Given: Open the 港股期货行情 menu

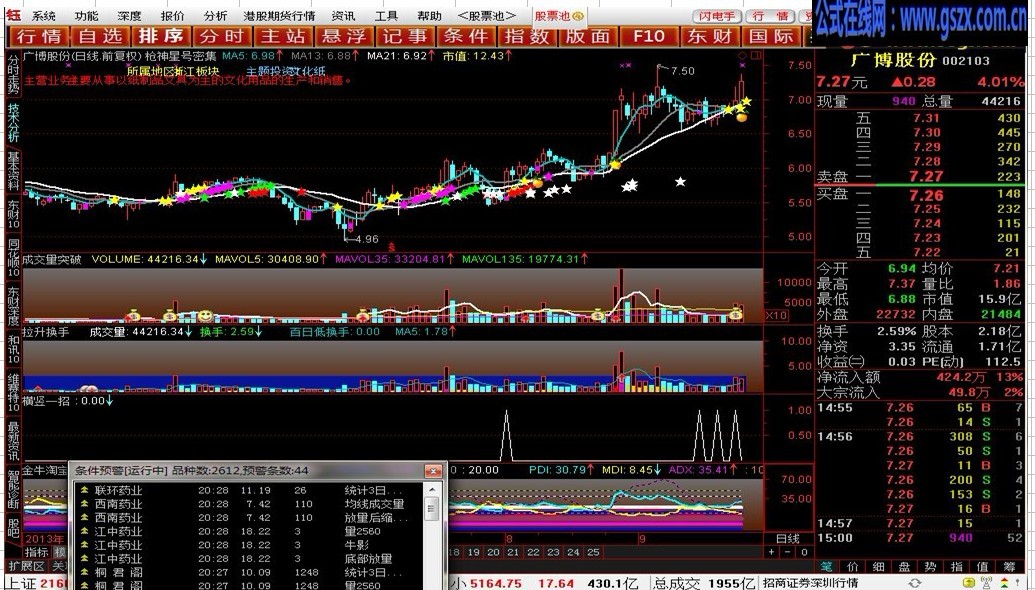Looking at the screenshot, I should [279, 16].
